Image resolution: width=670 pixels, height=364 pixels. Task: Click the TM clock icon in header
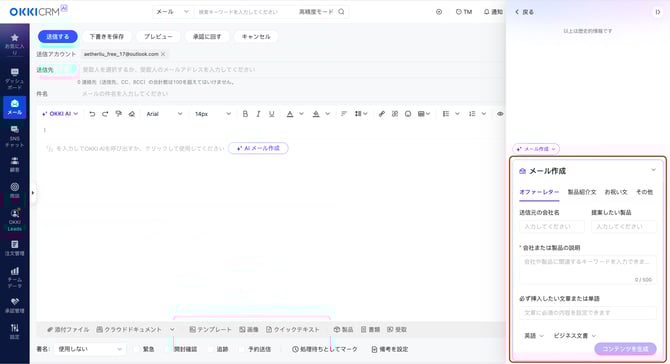coord(464,12)
